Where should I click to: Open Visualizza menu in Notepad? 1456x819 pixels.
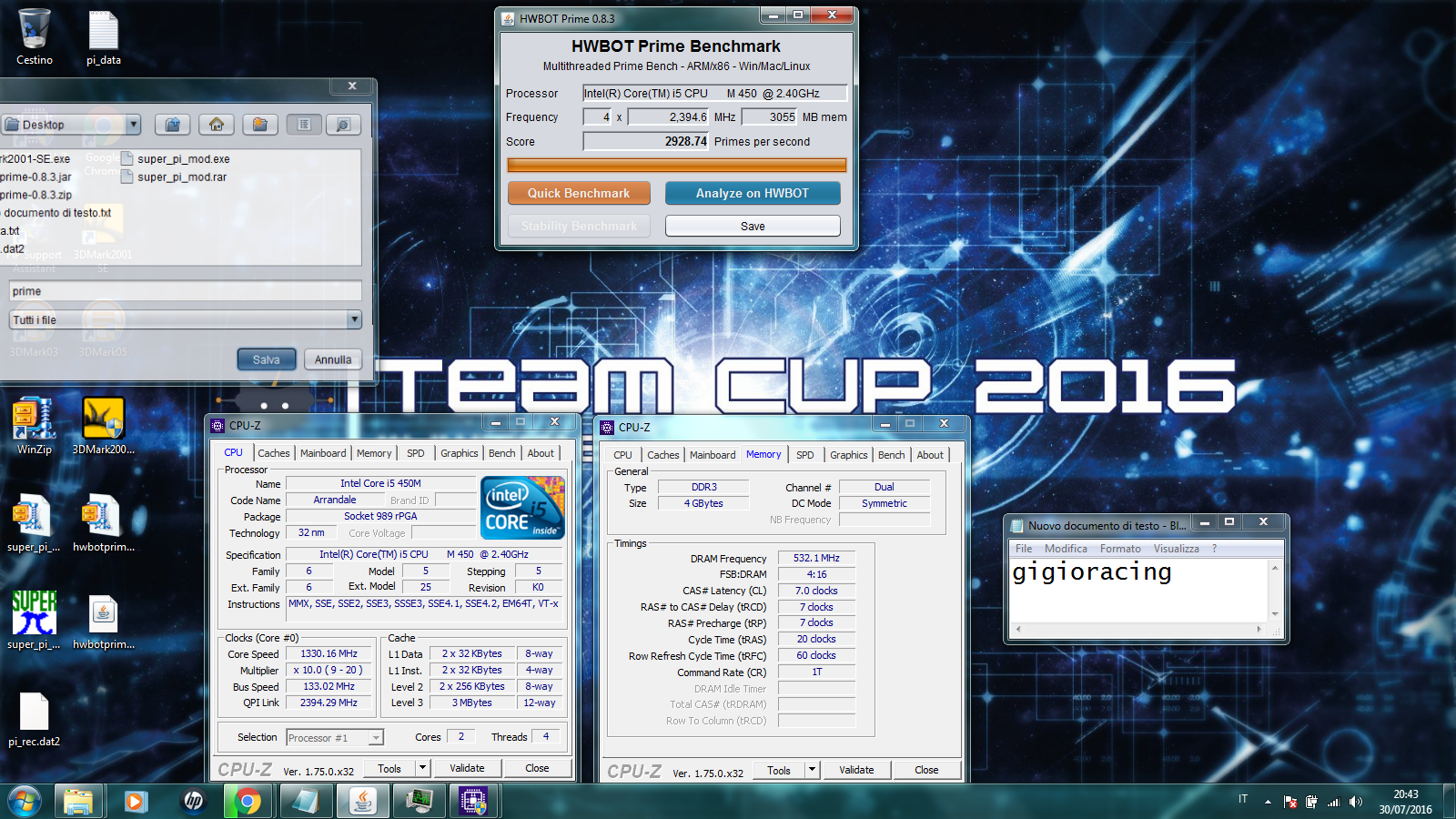tap(1177, 549)
